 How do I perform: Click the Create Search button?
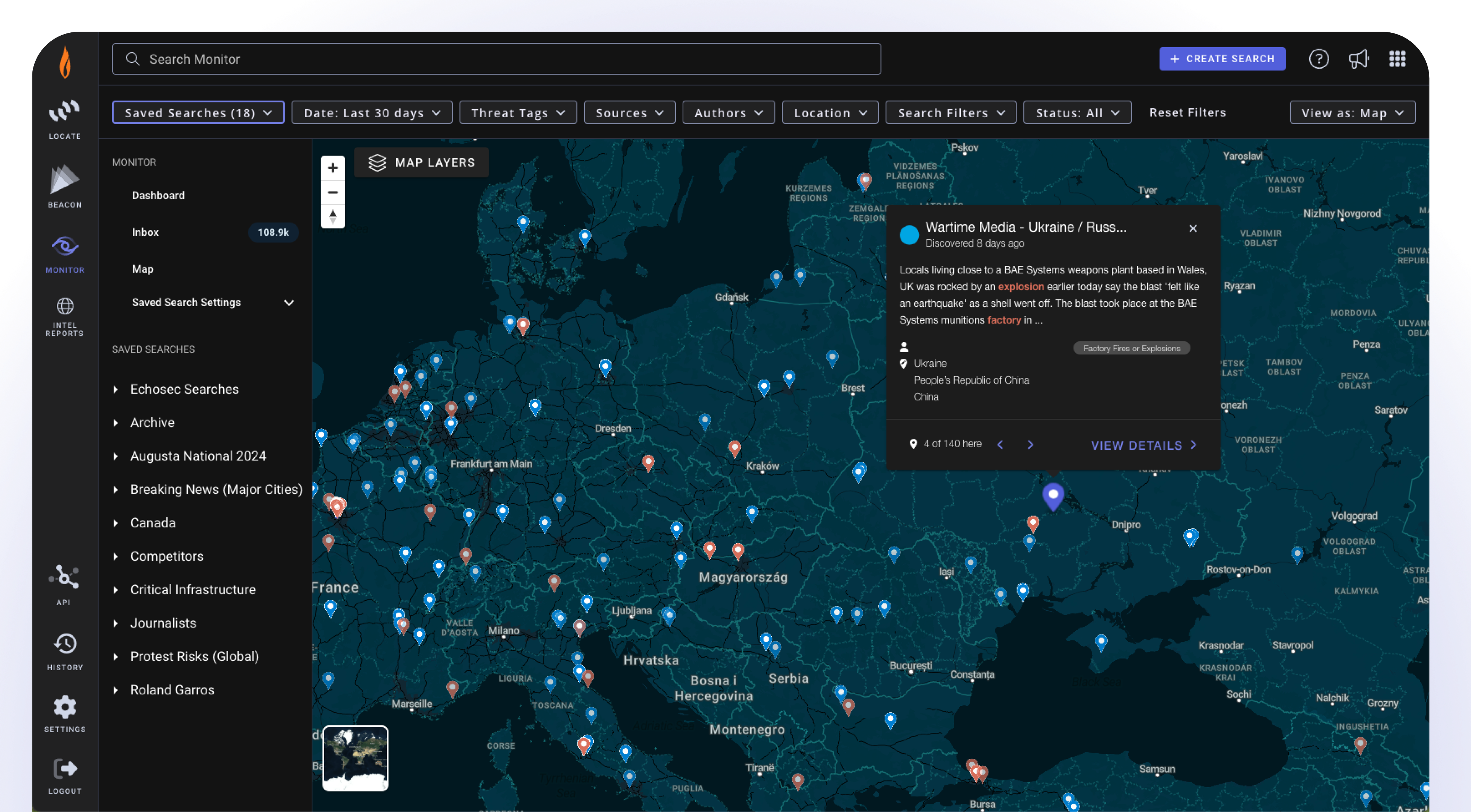1222,59
